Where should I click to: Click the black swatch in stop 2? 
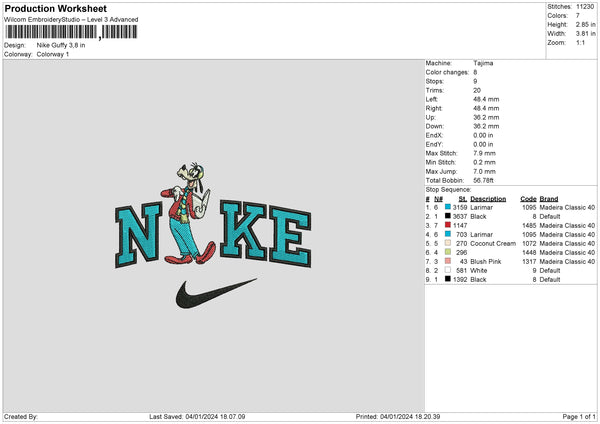coord(448,216)
